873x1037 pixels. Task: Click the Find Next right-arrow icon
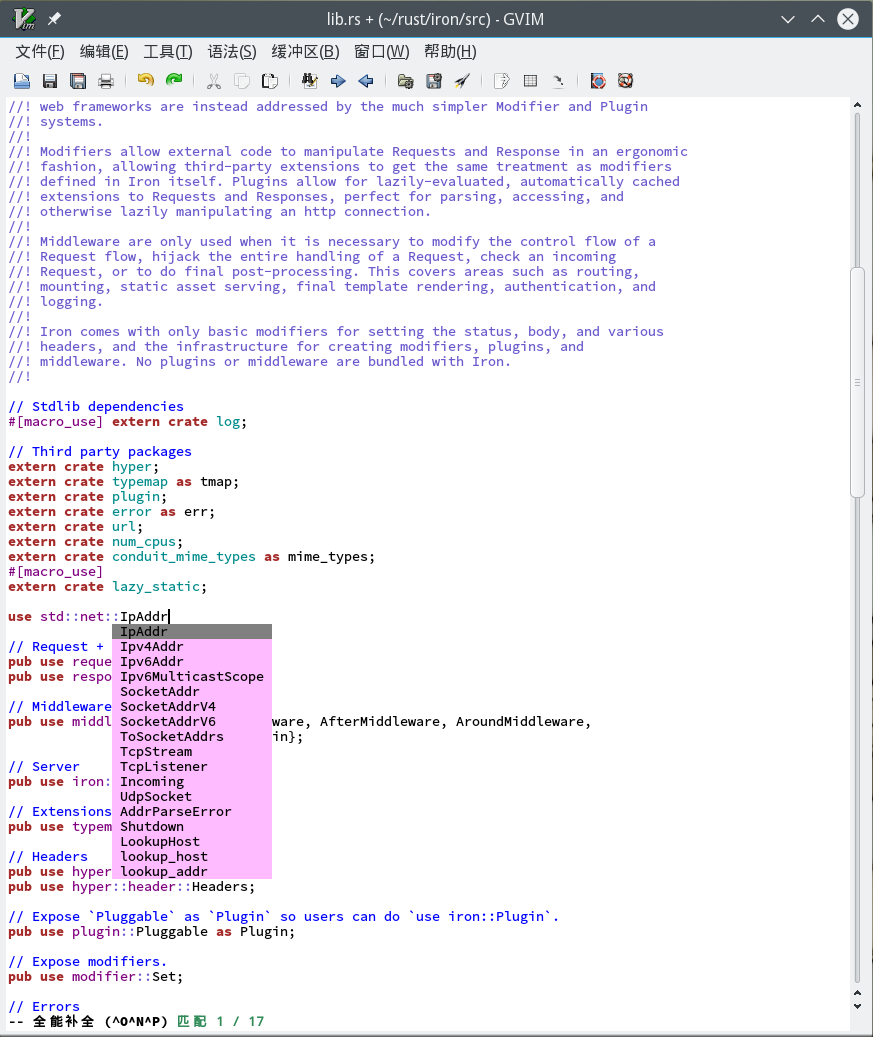338,81
